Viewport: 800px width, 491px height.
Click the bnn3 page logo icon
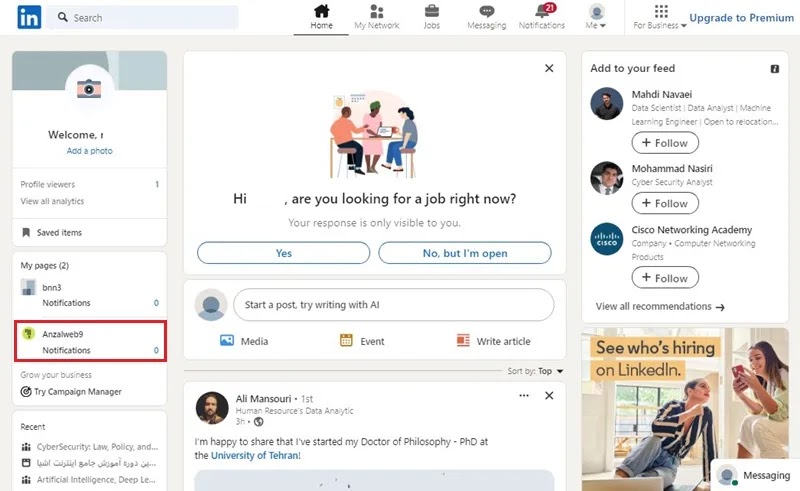click(x=28, y=287)
